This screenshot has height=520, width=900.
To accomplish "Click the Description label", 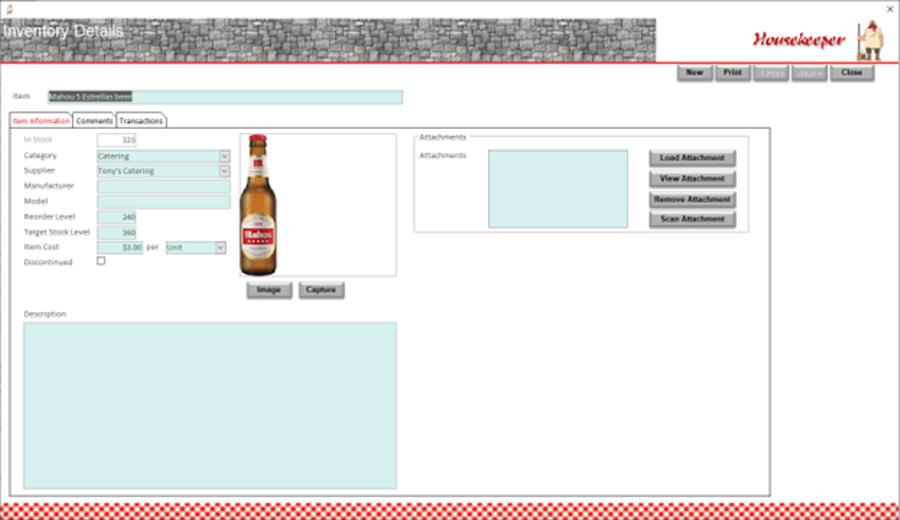I will pos(45,314).
